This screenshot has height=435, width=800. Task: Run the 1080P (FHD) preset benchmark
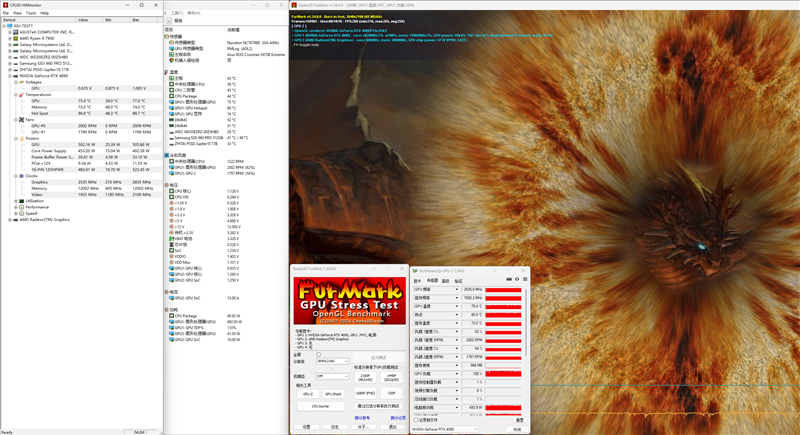click(365, 393)
